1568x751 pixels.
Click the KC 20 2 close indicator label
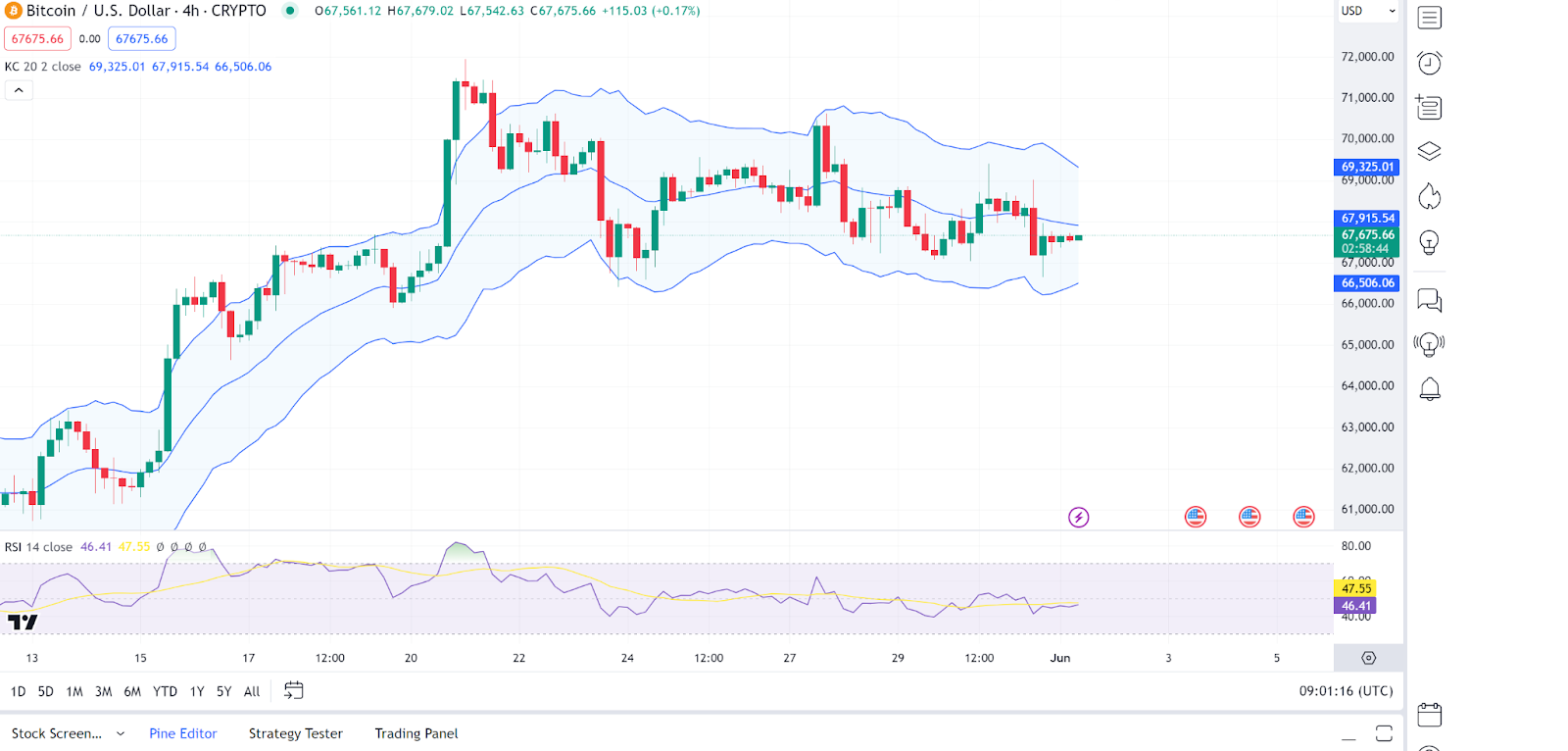click(x=43, y=67)
